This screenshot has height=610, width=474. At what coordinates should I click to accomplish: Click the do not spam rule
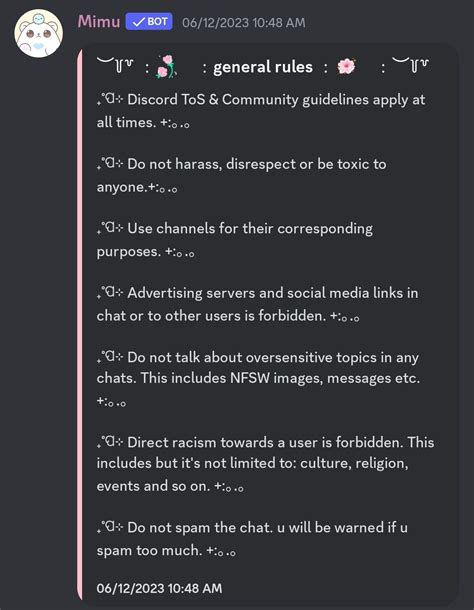(x=252, y=539)
